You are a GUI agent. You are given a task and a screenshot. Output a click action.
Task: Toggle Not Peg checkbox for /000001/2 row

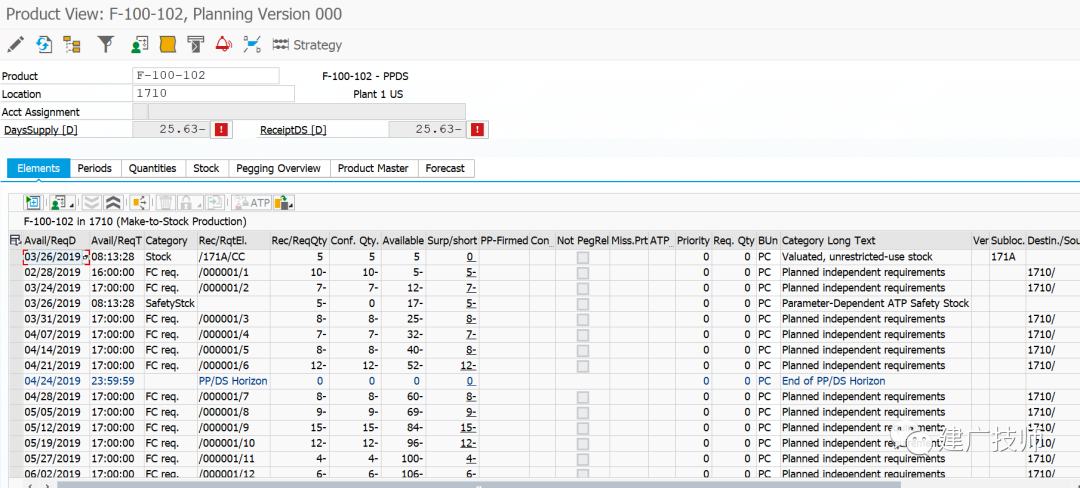pos(583,288)
